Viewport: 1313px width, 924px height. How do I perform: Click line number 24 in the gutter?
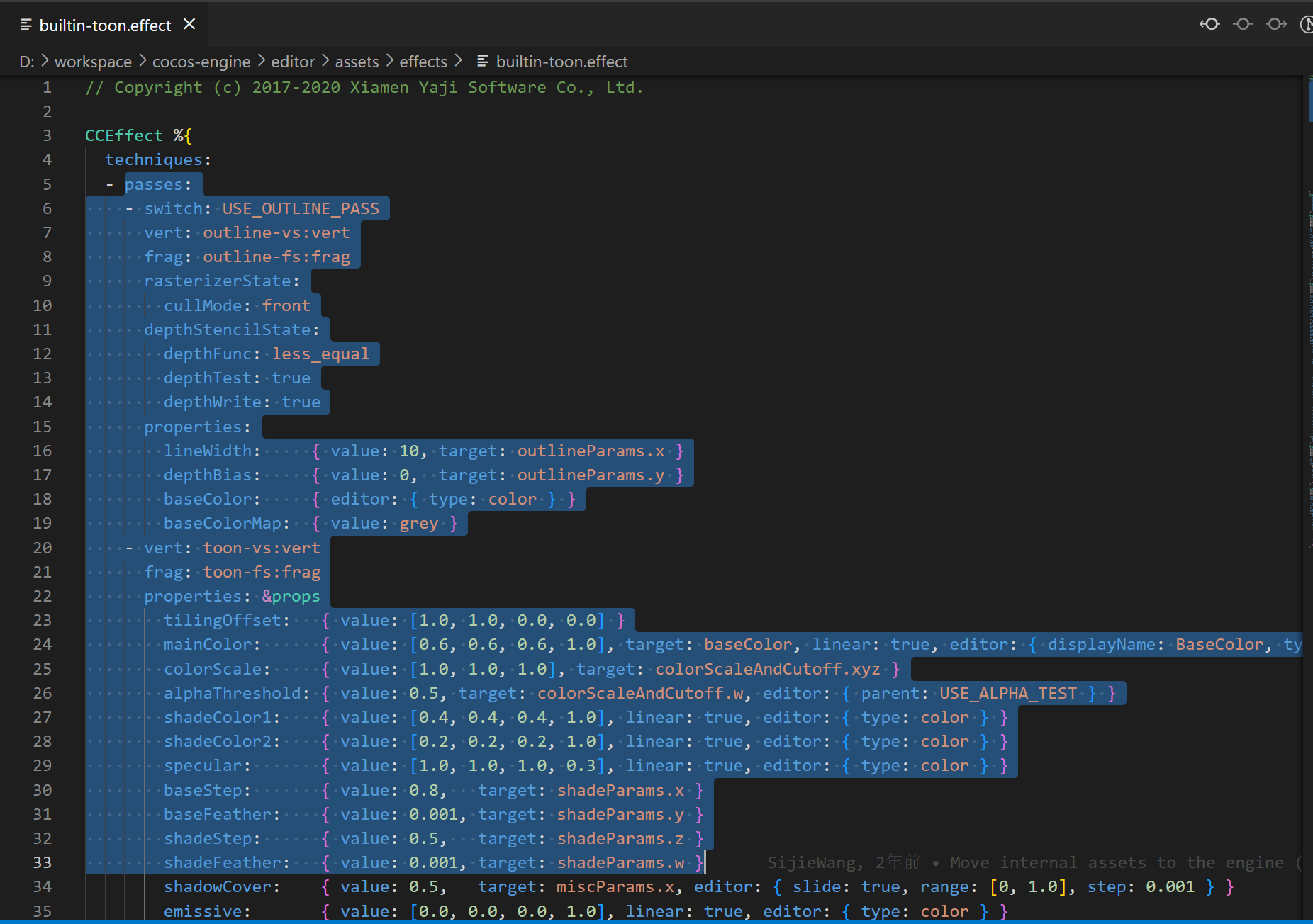pos(42,644)
